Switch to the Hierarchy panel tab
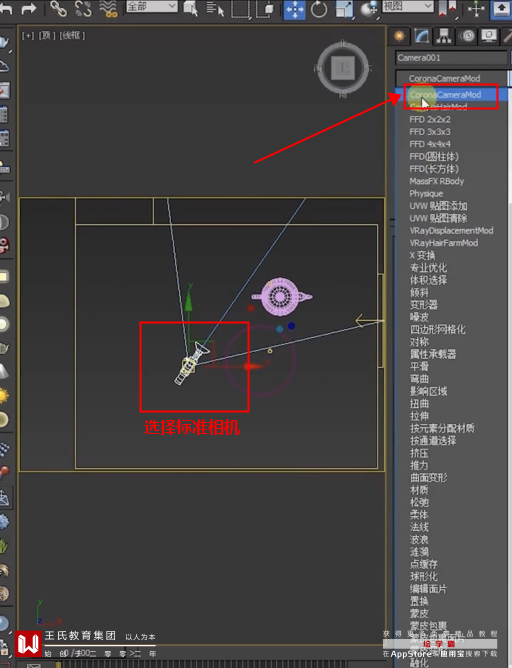Screen dimensions: 512x668 coord(444,36)
